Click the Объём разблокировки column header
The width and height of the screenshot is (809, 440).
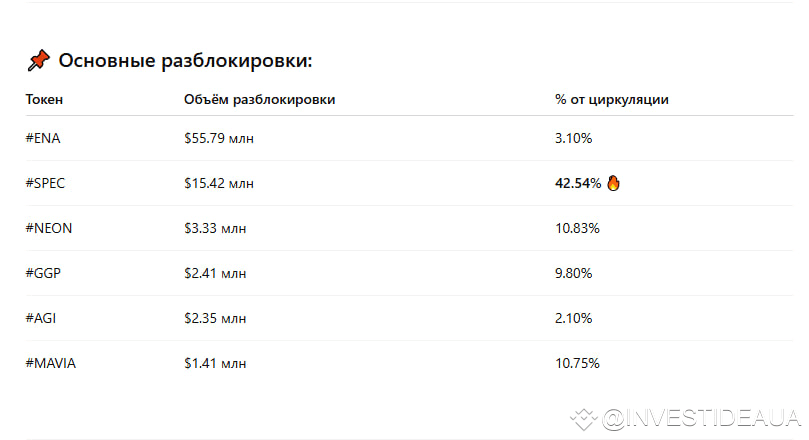(260, 99)
